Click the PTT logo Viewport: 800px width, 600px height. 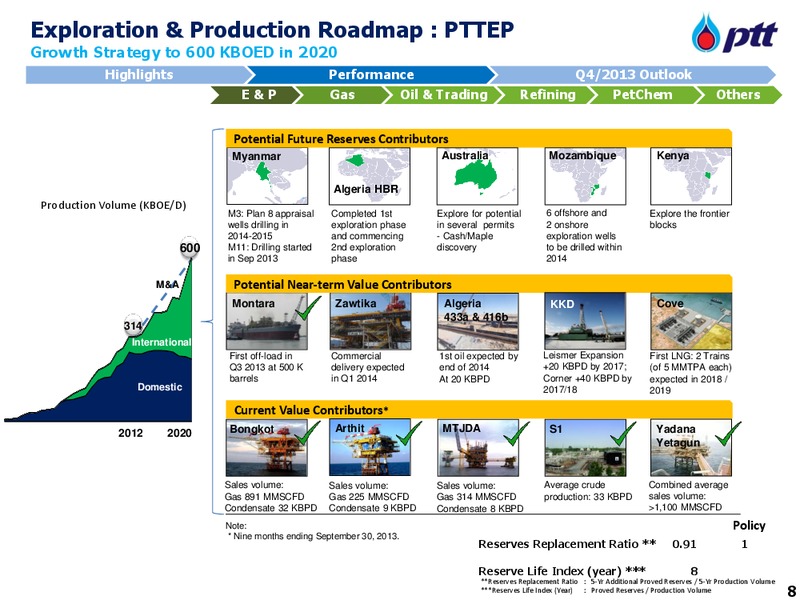pos(734,34)
